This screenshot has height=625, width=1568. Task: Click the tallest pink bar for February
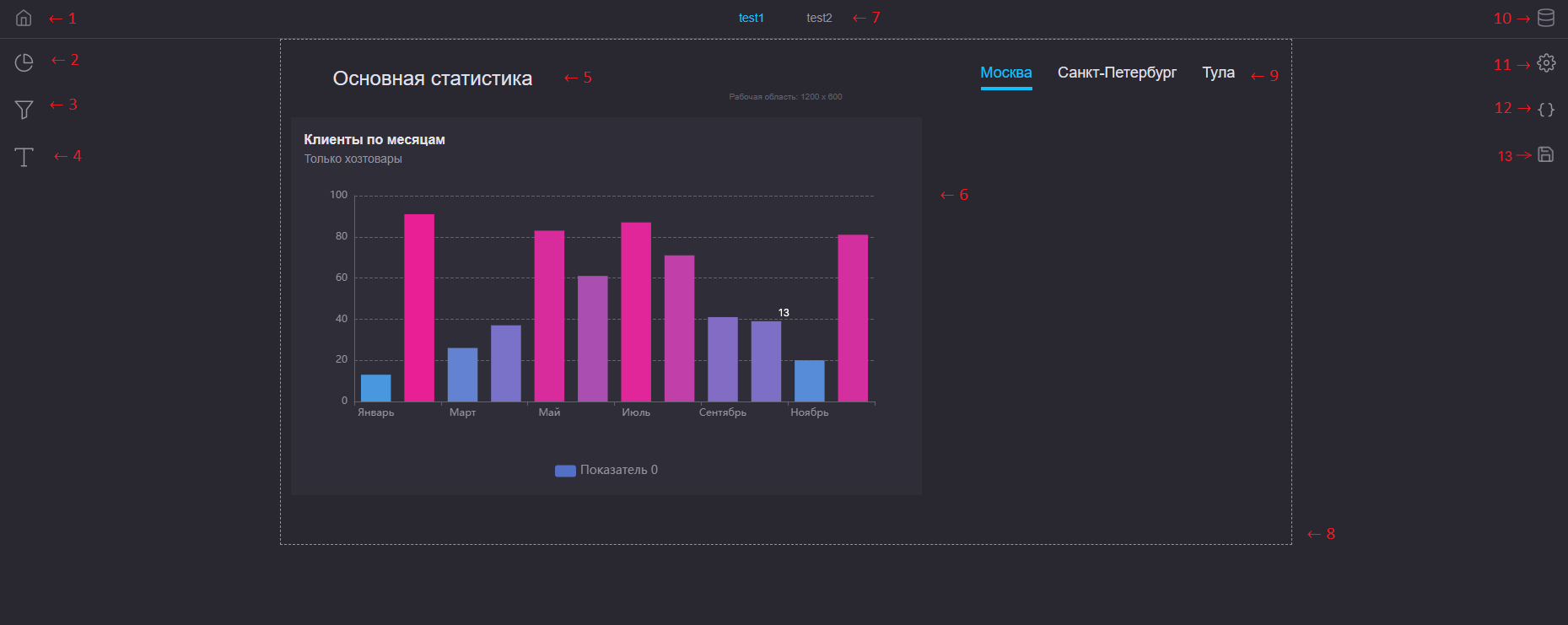click(419, 308)
